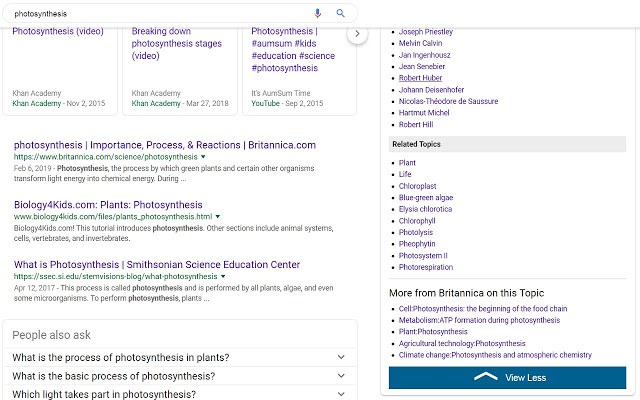Viewport: 640px width, 400px height.
Task: Click the carousel next arrow button
Action: [x=357, y=34]
